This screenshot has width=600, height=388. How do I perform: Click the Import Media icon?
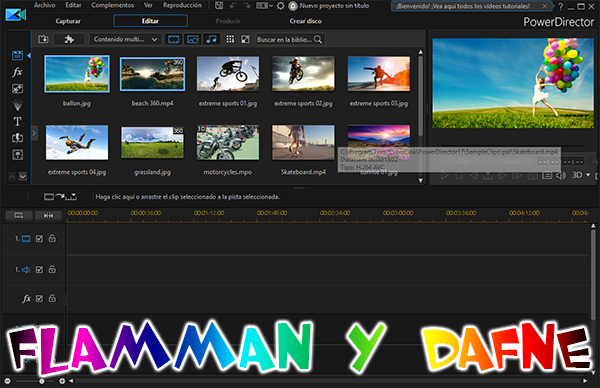pyautogui.click(x=43, y=39)
